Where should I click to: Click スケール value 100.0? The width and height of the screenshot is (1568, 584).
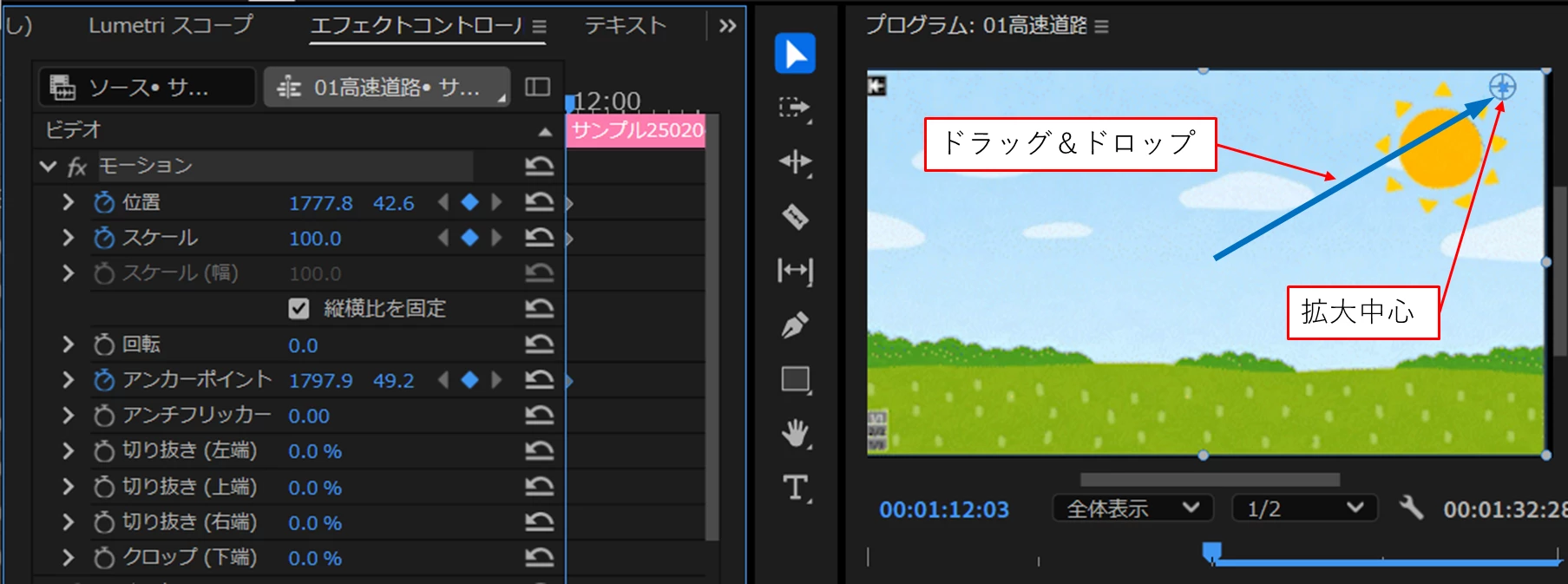click(315, 239)
